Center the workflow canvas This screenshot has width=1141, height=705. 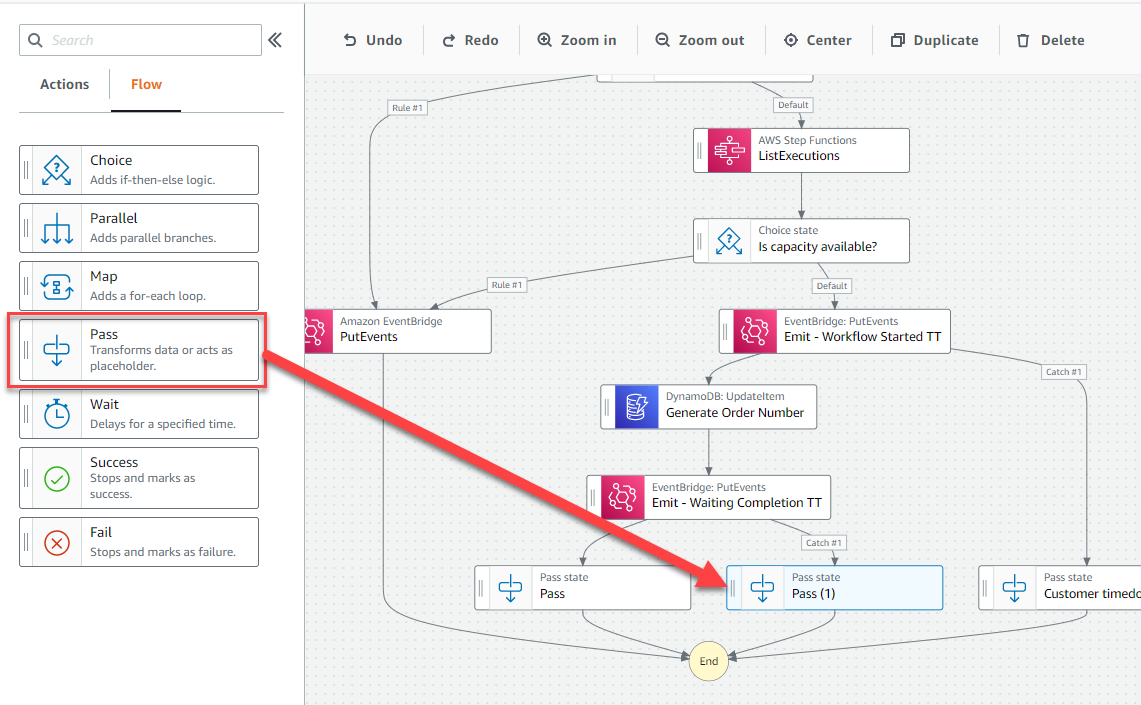click(817, 40)
